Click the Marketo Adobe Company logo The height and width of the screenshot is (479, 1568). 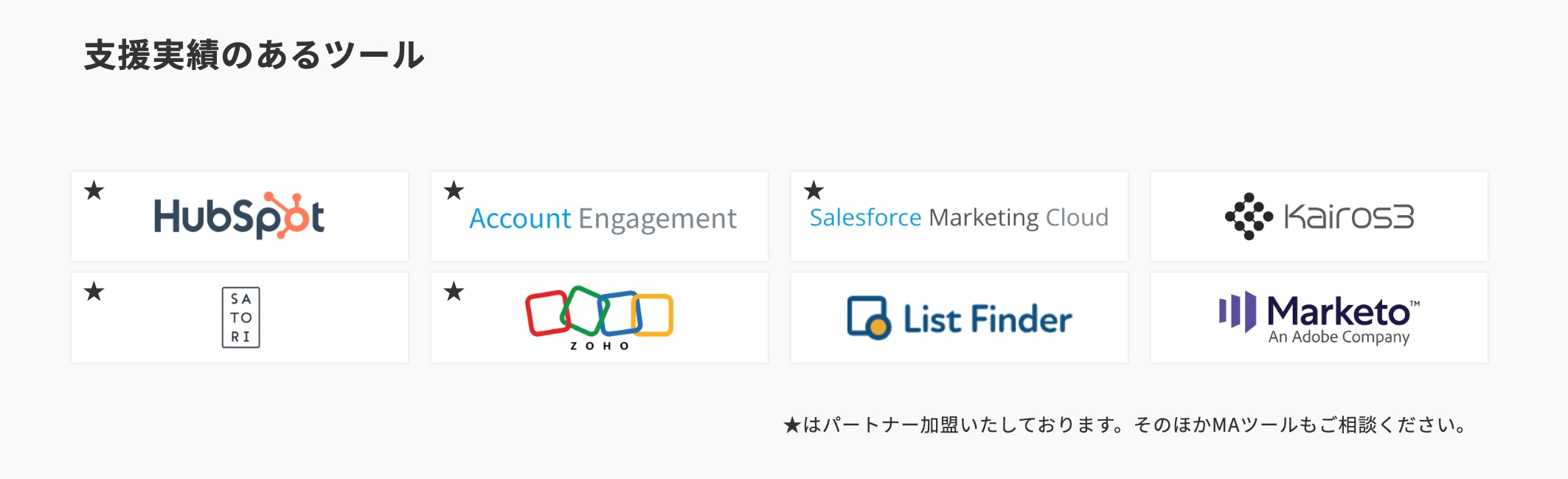(1319, 318)
